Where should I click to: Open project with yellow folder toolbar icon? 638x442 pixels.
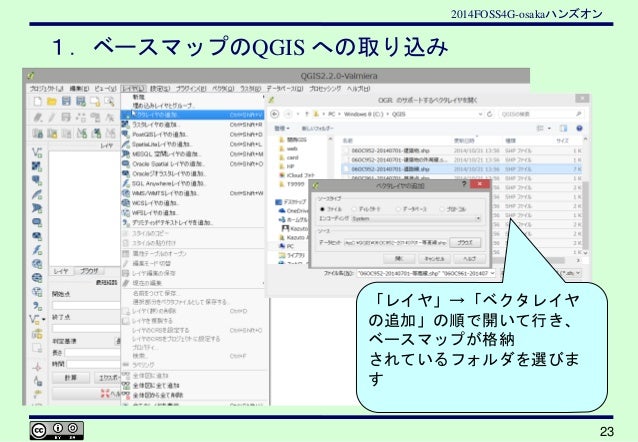point(52,101)
